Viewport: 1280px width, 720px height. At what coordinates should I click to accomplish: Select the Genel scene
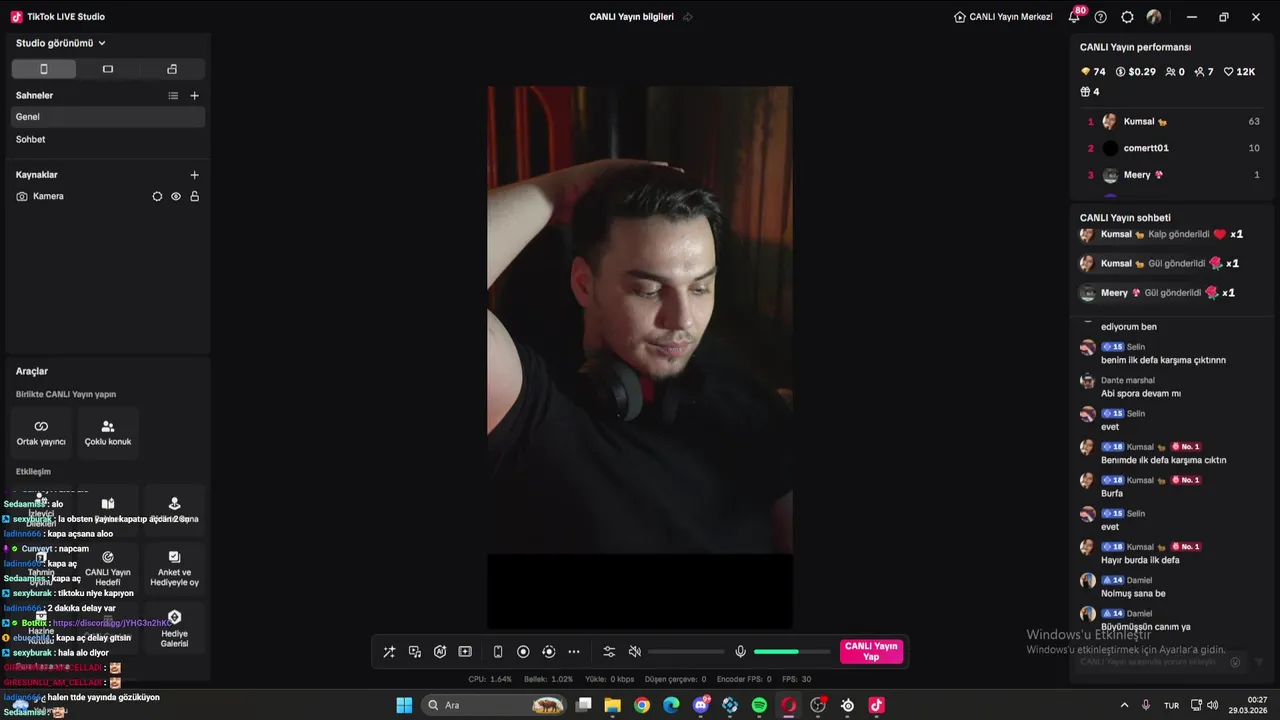click(108, 117)
